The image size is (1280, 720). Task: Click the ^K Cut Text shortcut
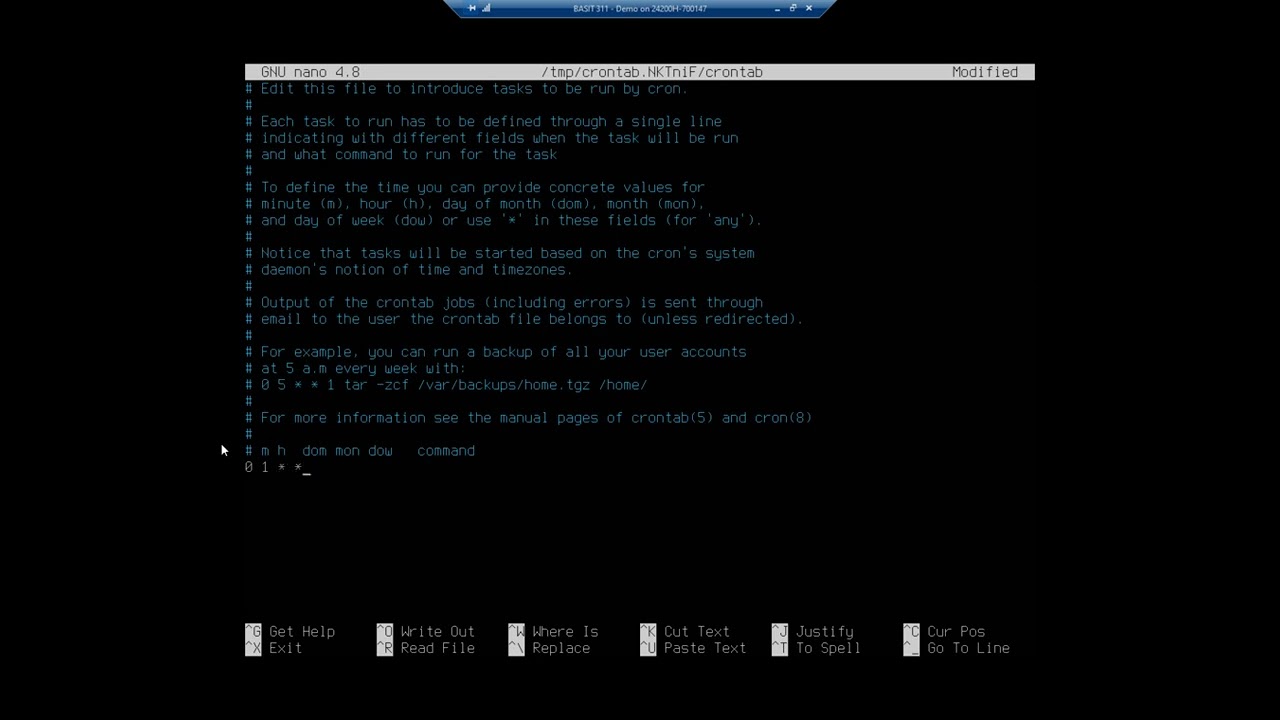click(685, 632)
